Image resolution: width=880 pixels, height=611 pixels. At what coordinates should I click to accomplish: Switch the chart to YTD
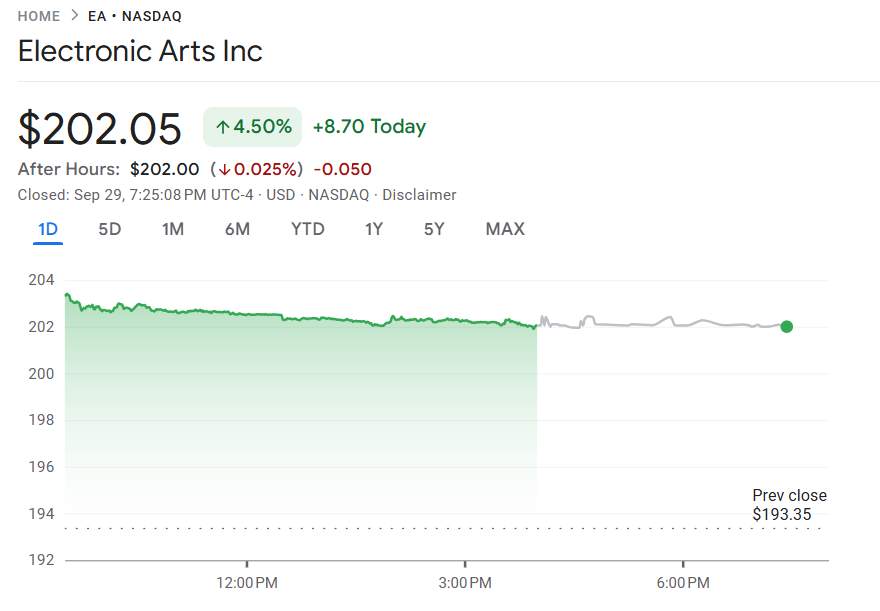pyautogui.click(x=307, y=229)
